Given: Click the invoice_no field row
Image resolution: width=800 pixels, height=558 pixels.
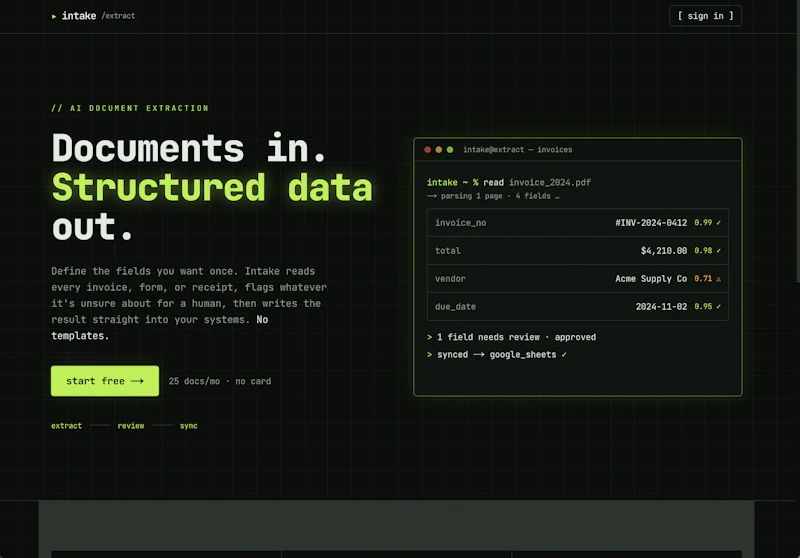Looking at the screenshot, I should click(x=578, y=223).
